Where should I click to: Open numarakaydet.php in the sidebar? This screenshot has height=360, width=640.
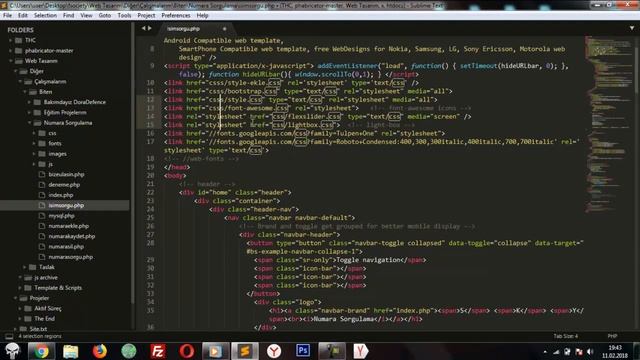(71, 236)
